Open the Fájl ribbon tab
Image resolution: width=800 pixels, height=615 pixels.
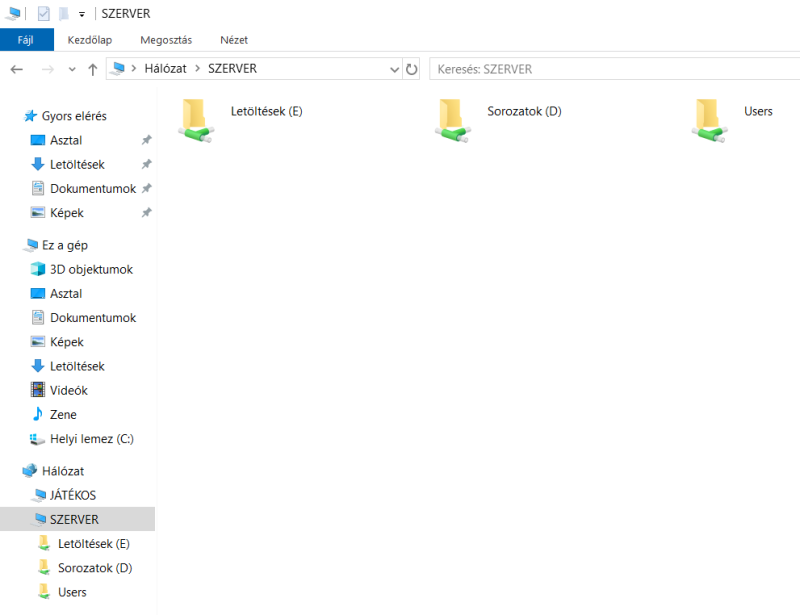coord(26,40)
